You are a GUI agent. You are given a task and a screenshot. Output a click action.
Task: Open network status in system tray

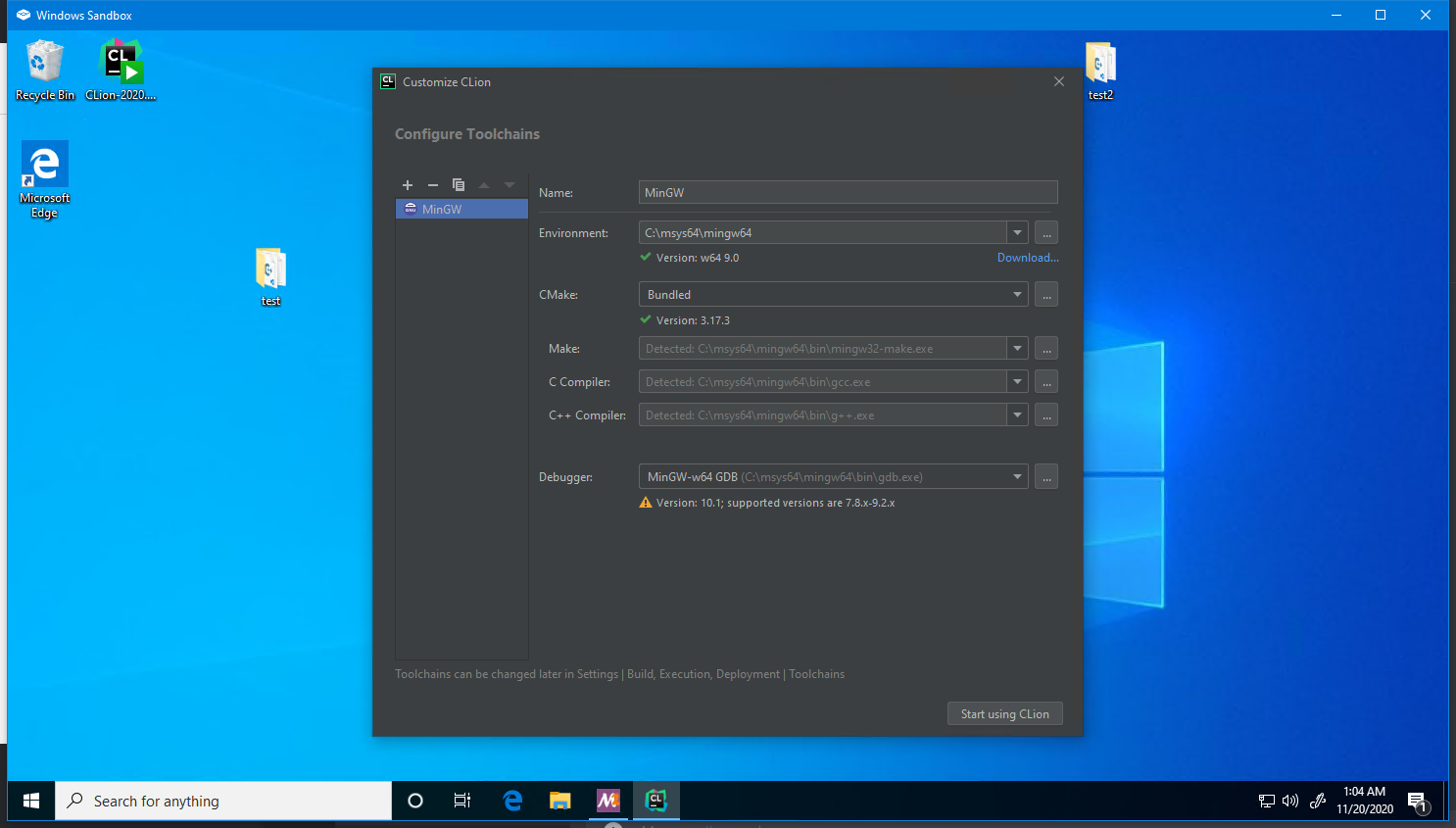coord(1267,801)
